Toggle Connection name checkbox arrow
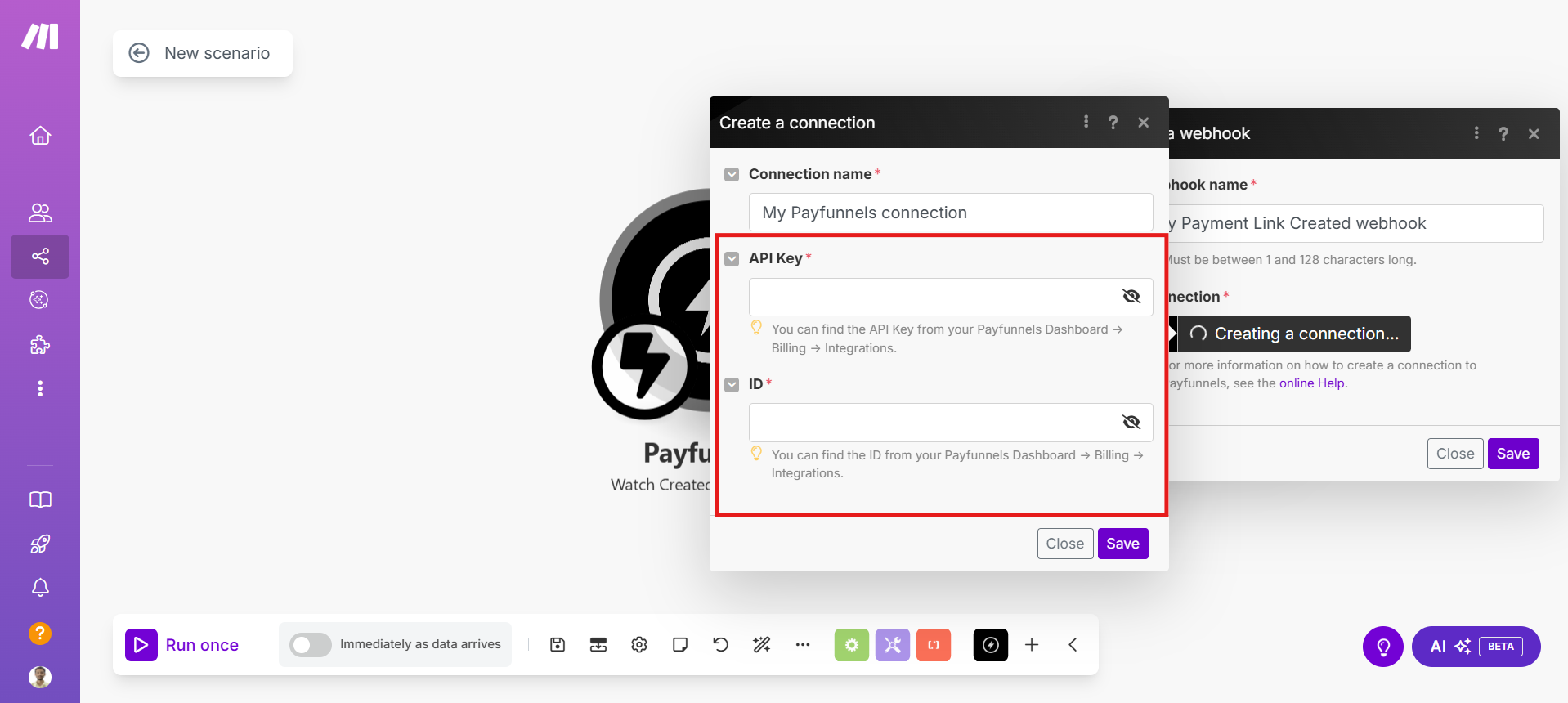This screenshot has height=703, width=1568. pos(732,174)
